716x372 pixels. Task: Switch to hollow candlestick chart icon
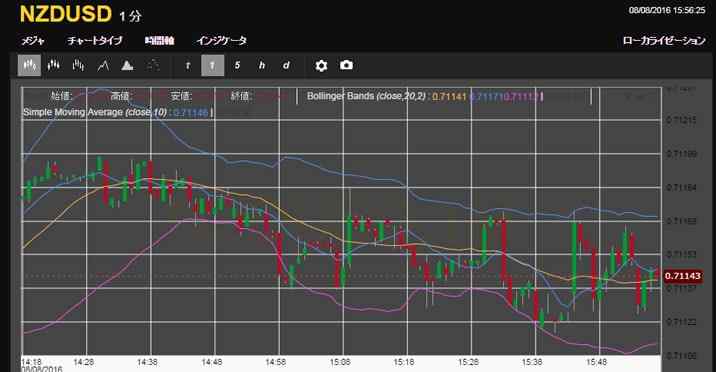(x=53, y=65)
